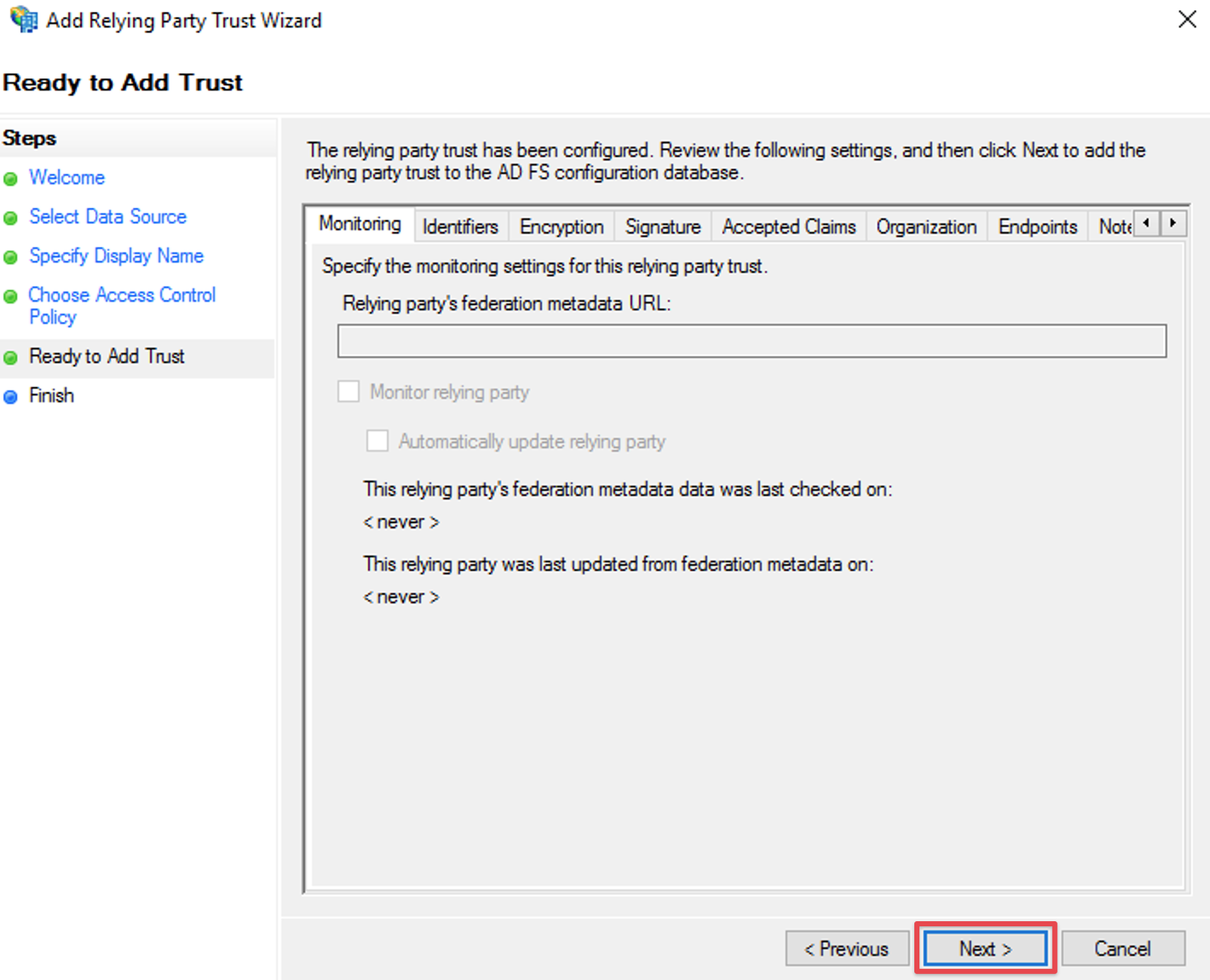Viewport: 1210px width, 980px height.
Task: Open the Organization tab
Action: (x=926, y=227)
